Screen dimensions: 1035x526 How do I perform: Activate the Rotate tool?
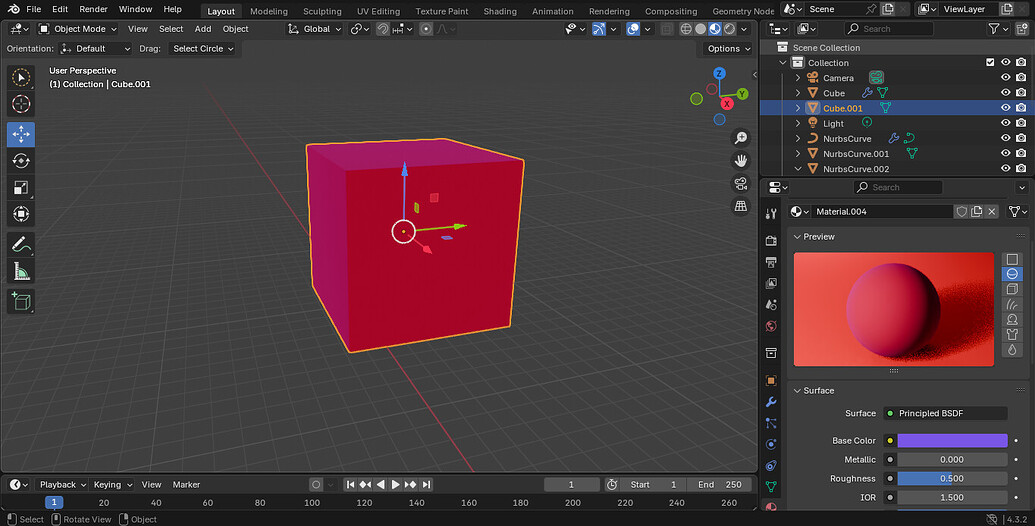[21, 161]
